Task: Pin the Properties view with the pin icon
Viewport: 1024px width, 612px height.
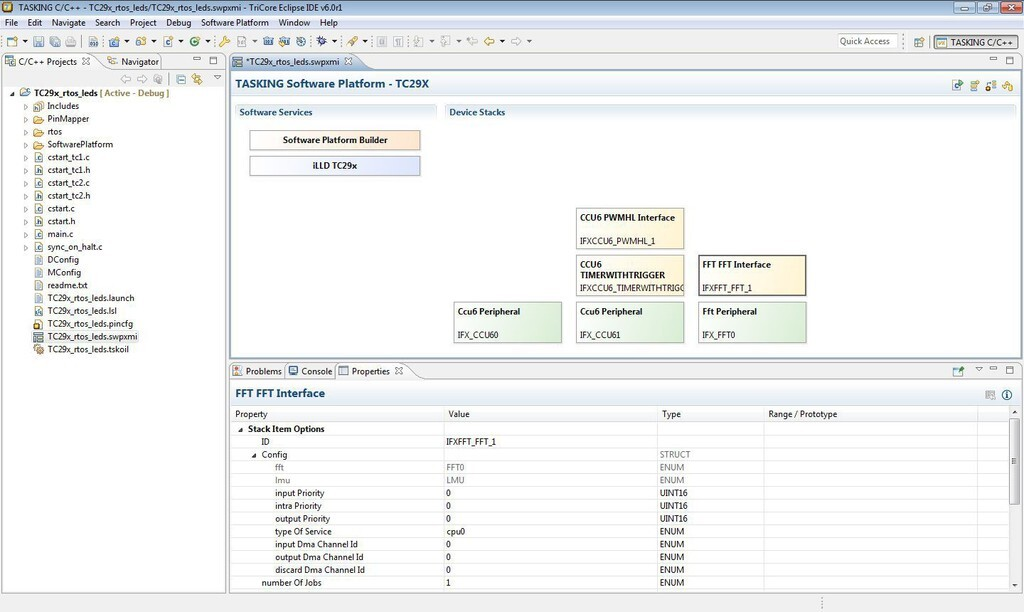Action: click(958, 369)
